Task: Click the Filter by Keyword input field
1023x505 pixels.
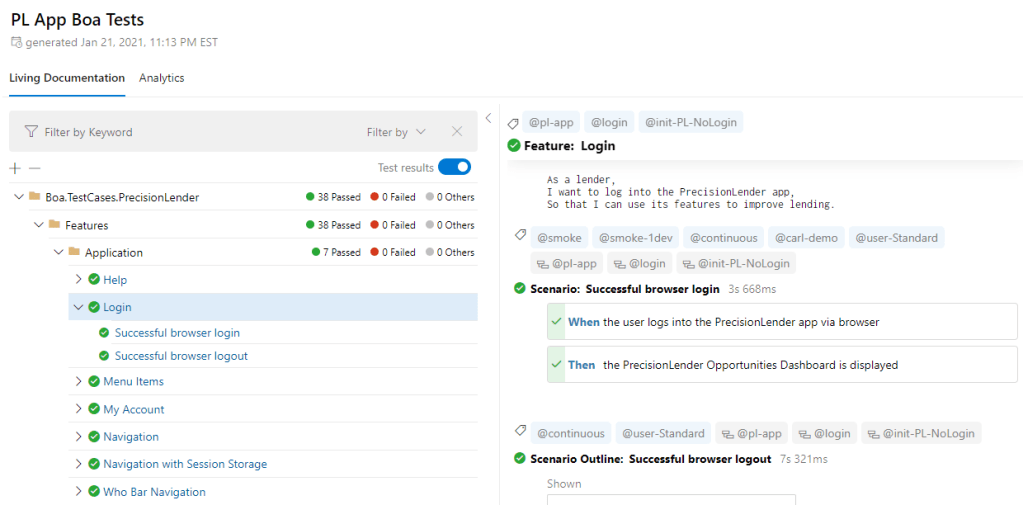Action: (190, 132)
